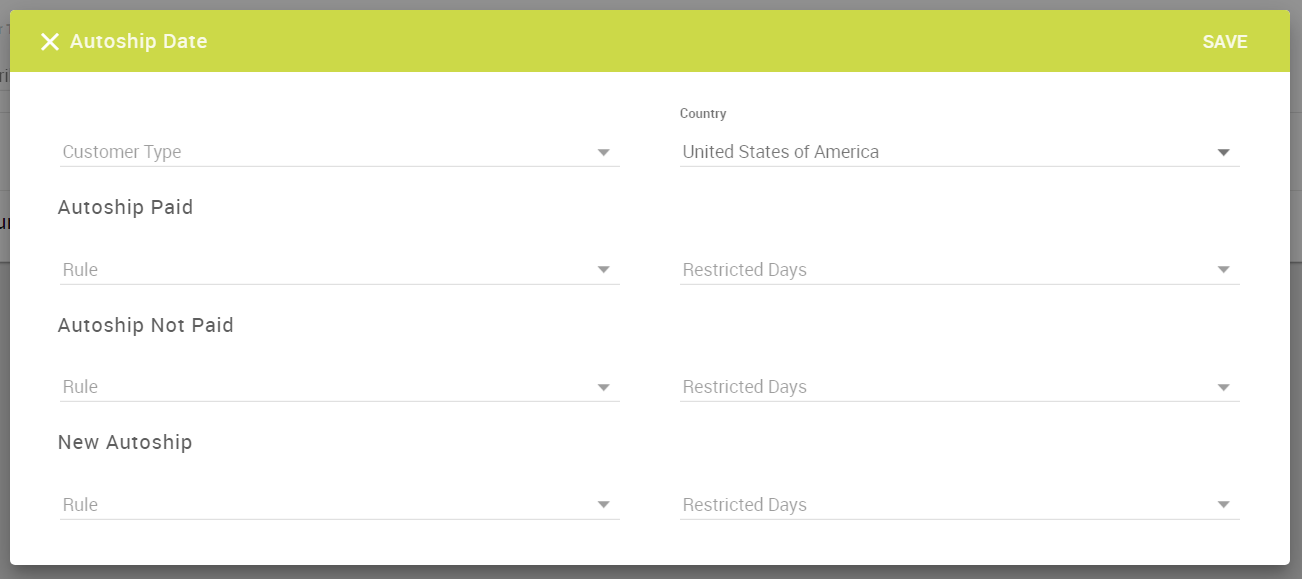Click Autoship Not Paid Restricted Days arrow

click(x=1223, y=388)
